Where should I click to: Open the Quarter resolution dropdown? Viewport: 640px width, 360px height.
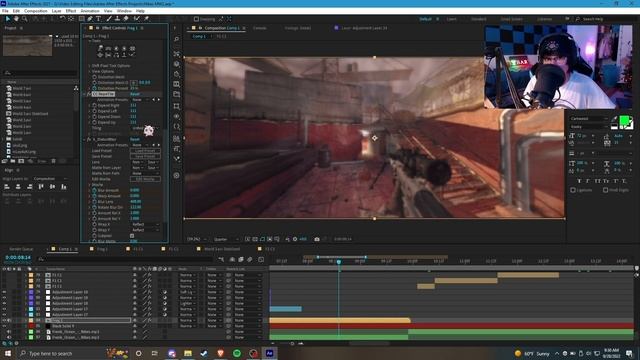[226, 239]
